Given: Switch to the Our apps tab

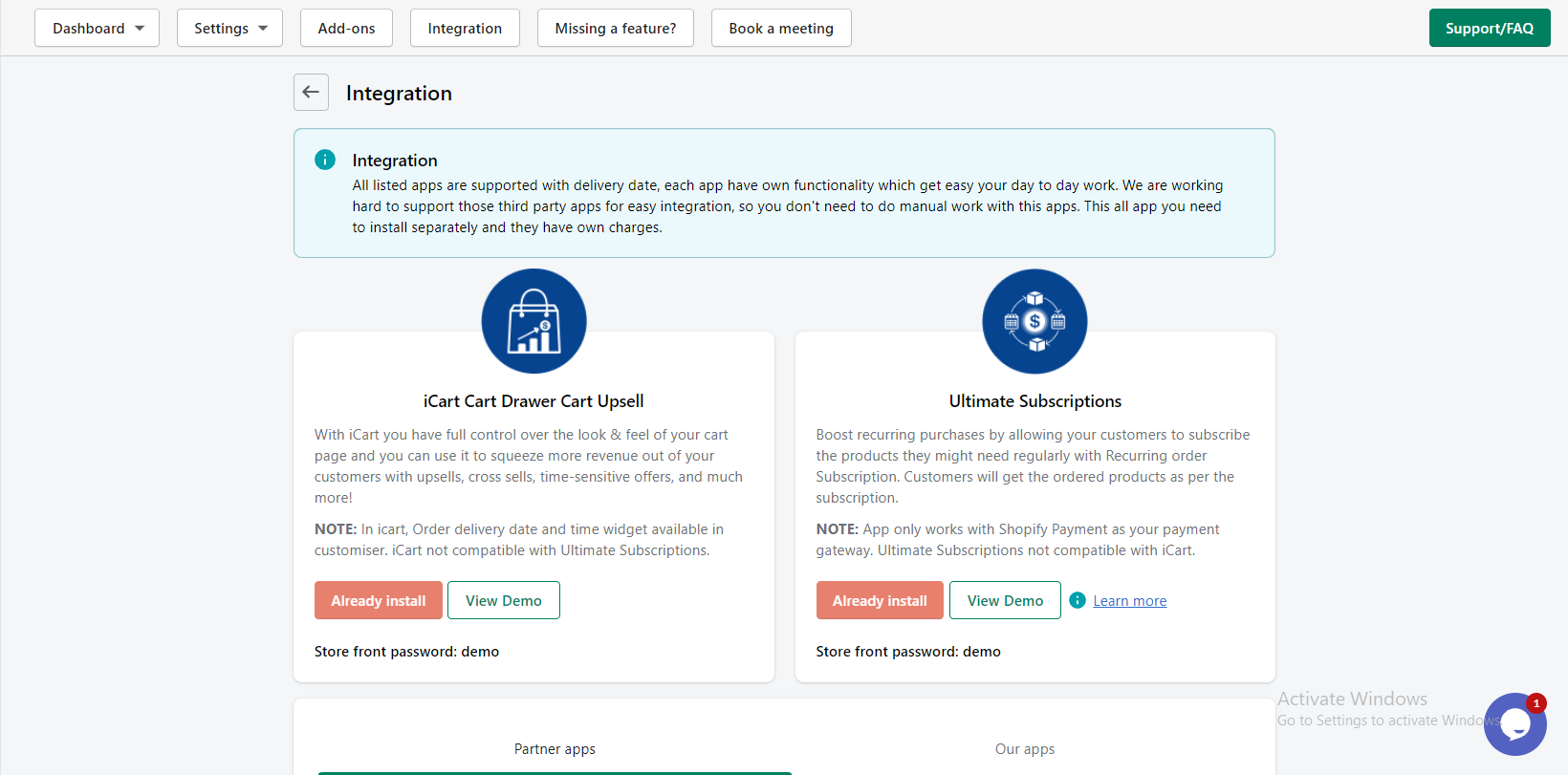Looking at the screenshot, I should pos(1025,749).
